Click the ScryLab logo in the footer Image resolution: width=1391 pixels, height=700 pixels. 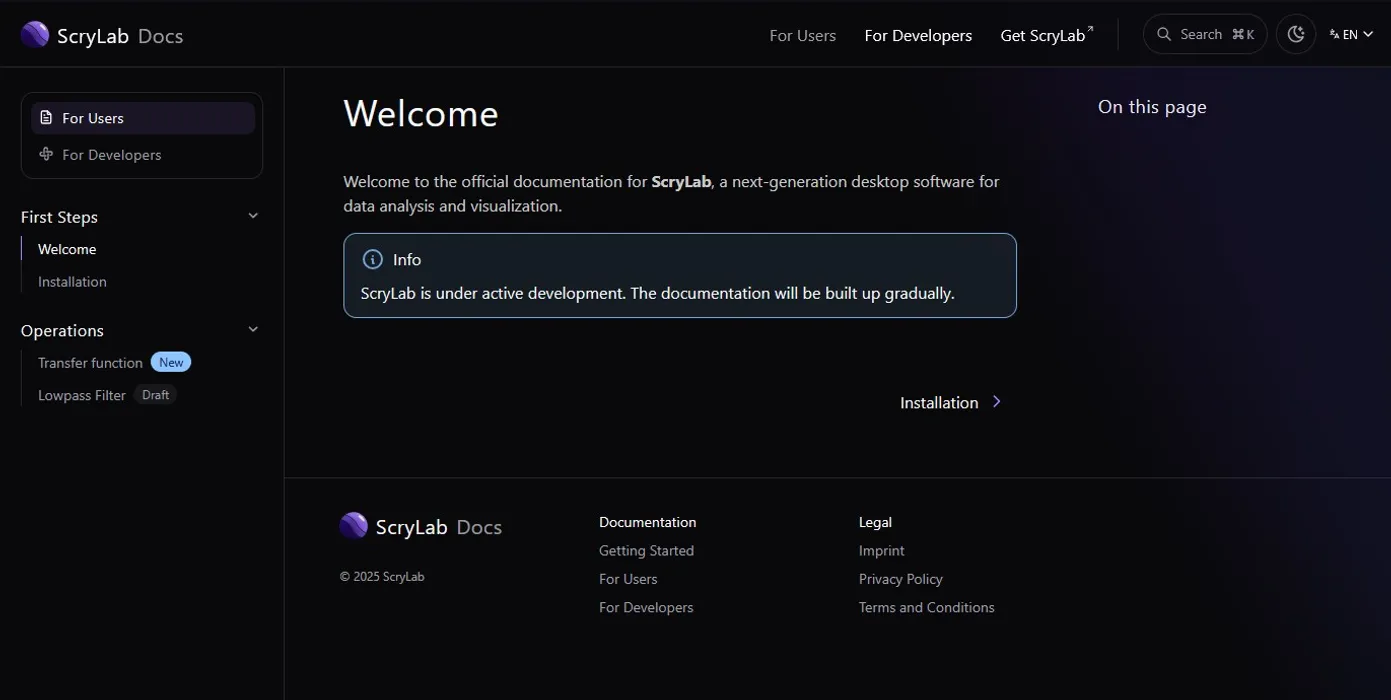click(354, 525)
